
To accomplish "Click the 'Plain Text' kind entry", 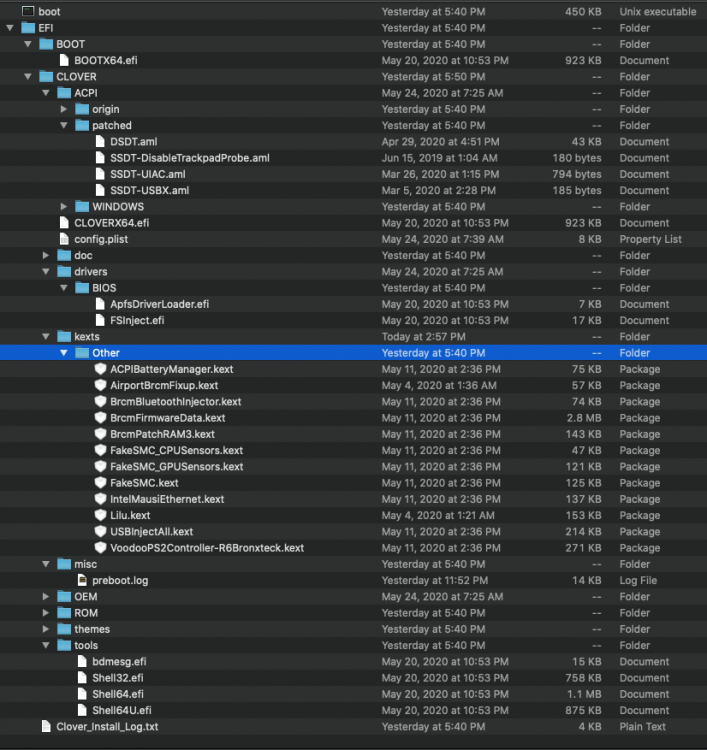I will point(642,727).
